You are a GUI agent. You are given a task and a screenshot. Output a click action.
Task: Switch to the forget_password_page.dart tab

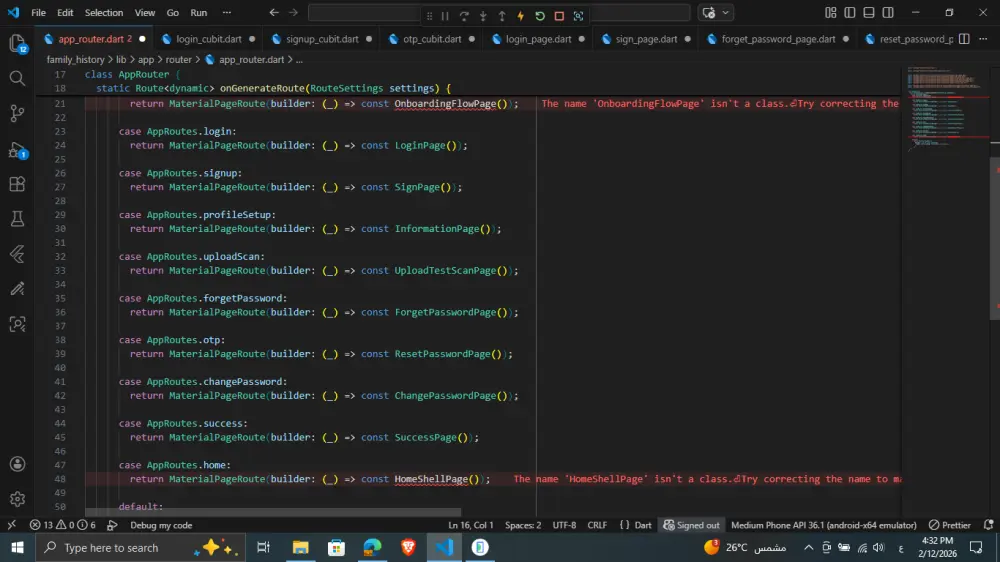click(778, 39)
